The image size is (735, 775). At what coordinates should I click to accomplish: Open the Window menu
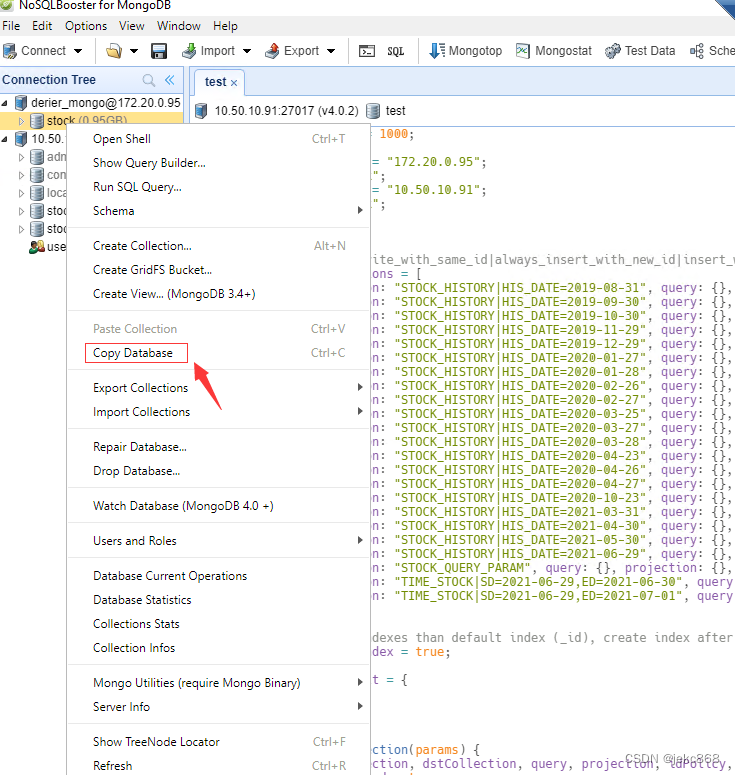point(178,26)
